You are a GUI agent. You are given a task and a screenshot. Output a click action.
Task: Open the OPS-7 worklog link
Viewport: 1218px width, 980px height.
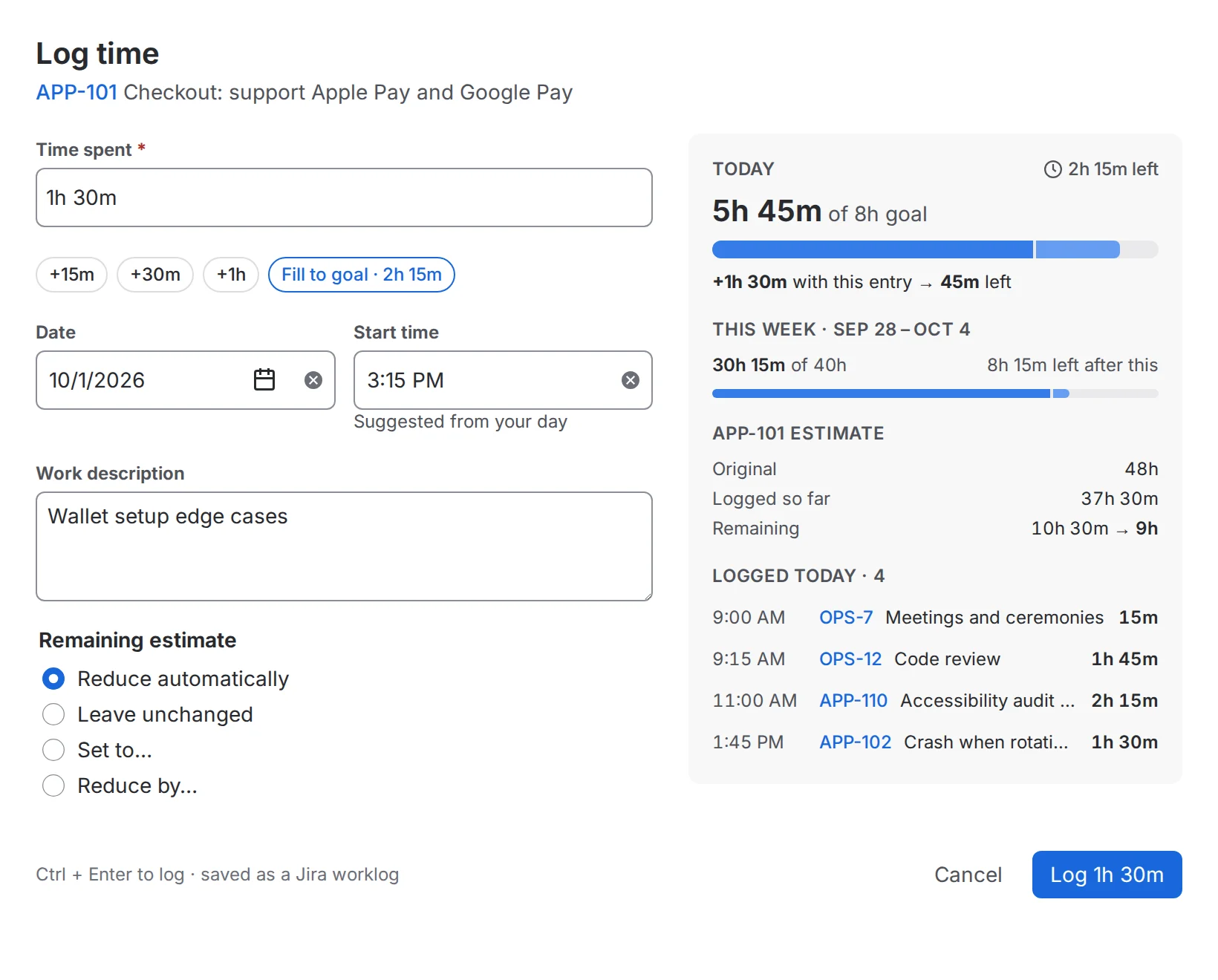tap(846, 618)
